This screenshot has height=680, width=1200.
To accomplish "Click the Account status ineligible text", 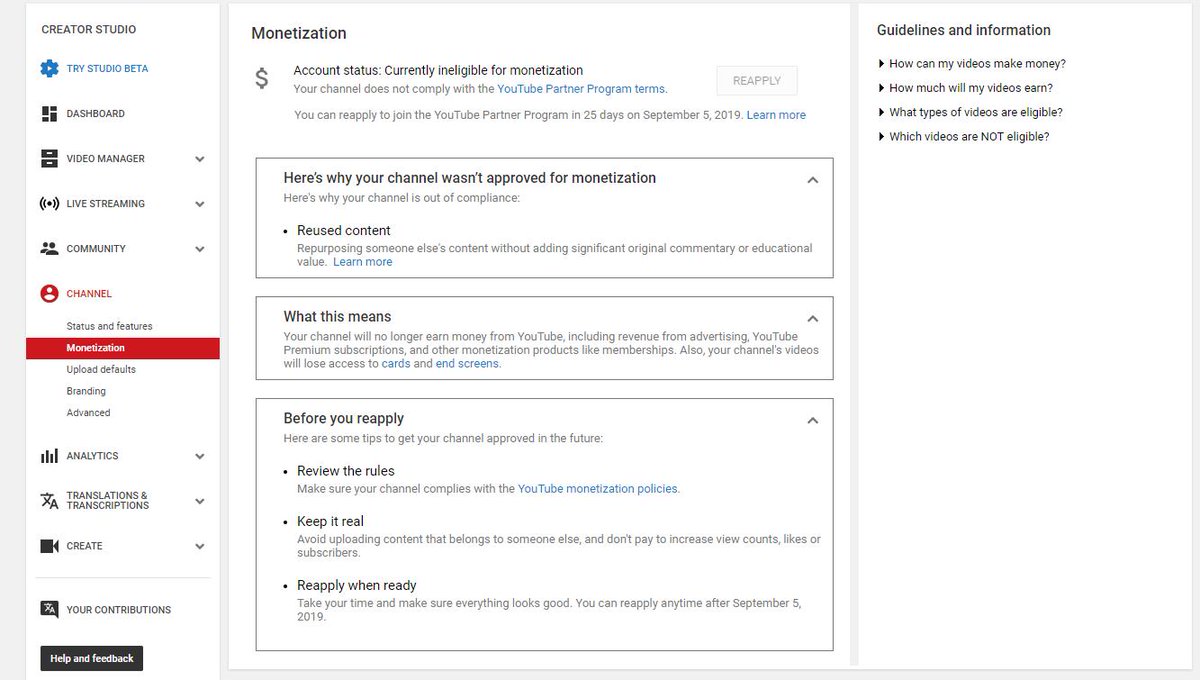I will point(438,71).
